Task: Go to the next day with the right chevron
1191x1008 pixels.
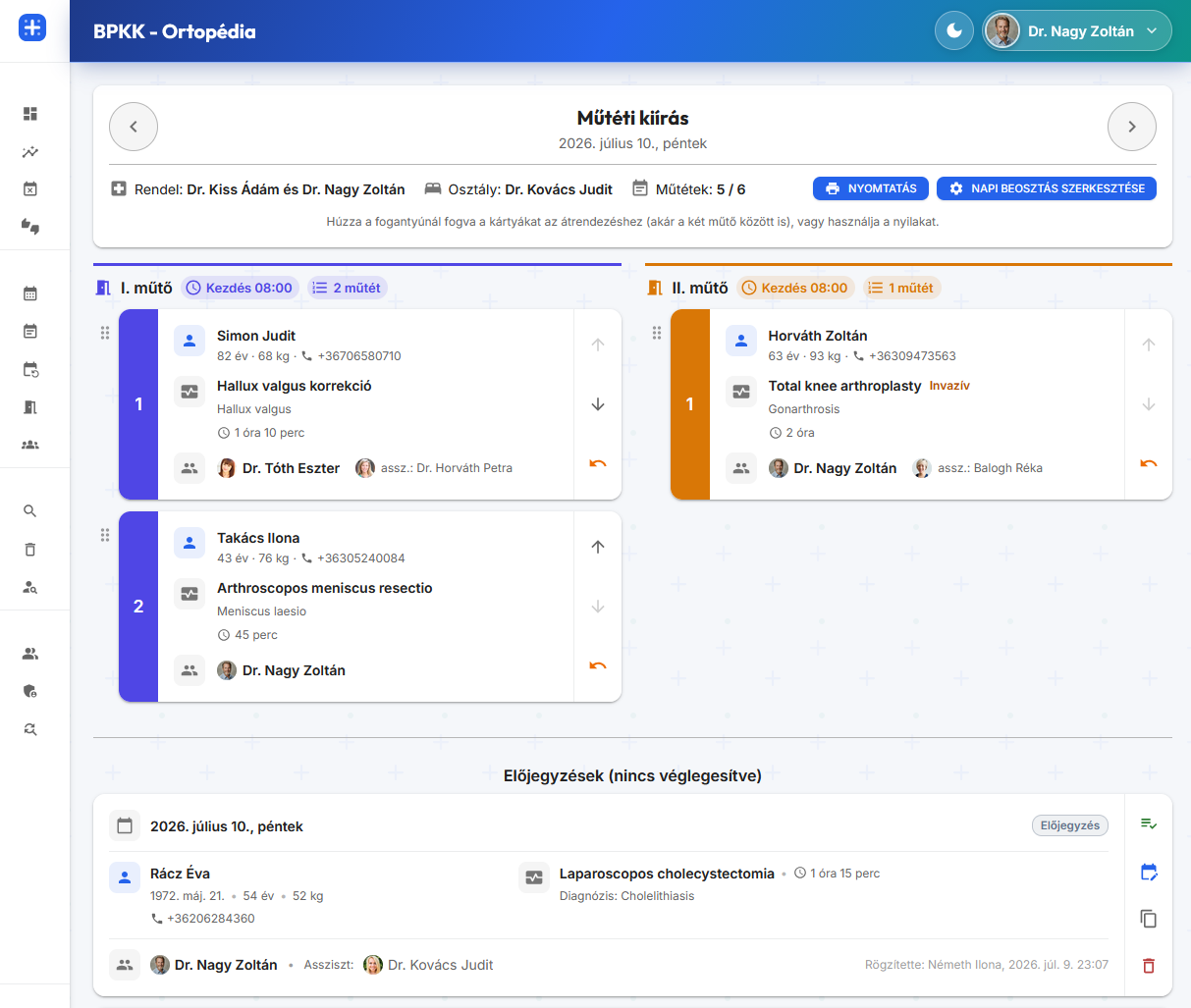Action: pyautogui.click(x=1132, y=127)
